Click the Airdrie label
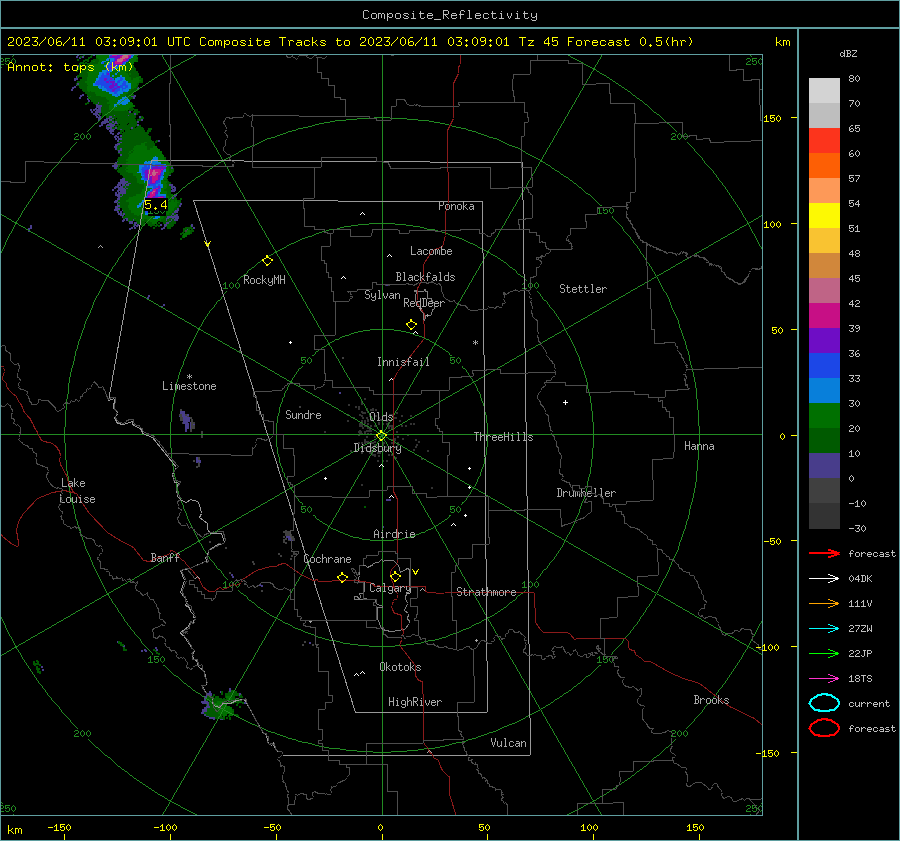This screenshot has height=841, width=900. click(394, 534)
